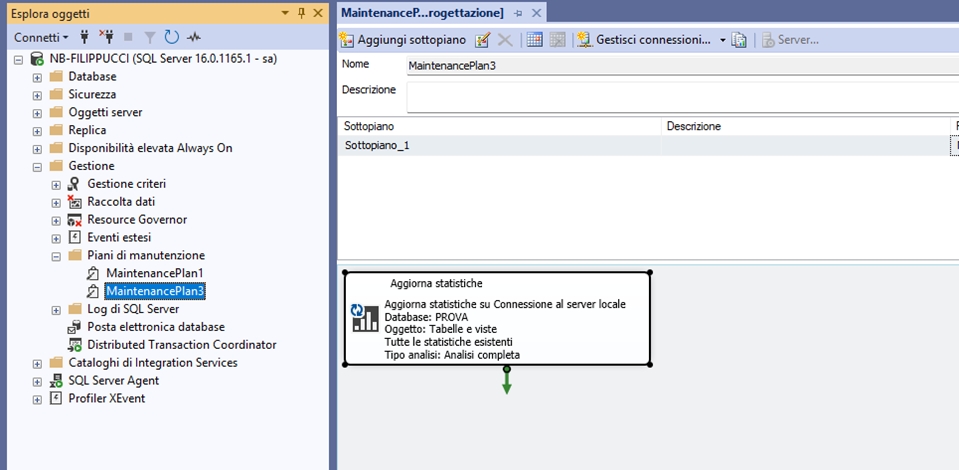Expand the Database folder
This screenshot has width=959, height=470.
[x=37, y=78]
